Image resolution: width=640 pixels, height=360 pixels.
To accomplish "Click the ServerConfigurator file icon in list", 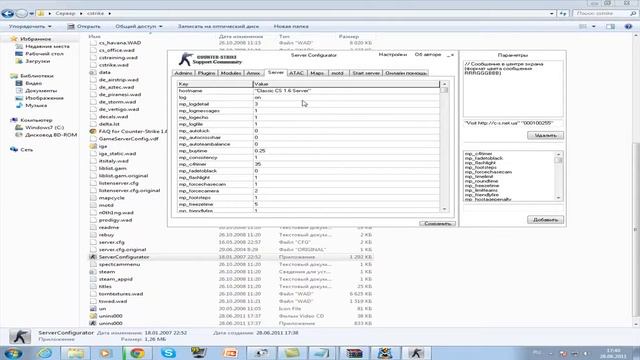I will [93, 257].
